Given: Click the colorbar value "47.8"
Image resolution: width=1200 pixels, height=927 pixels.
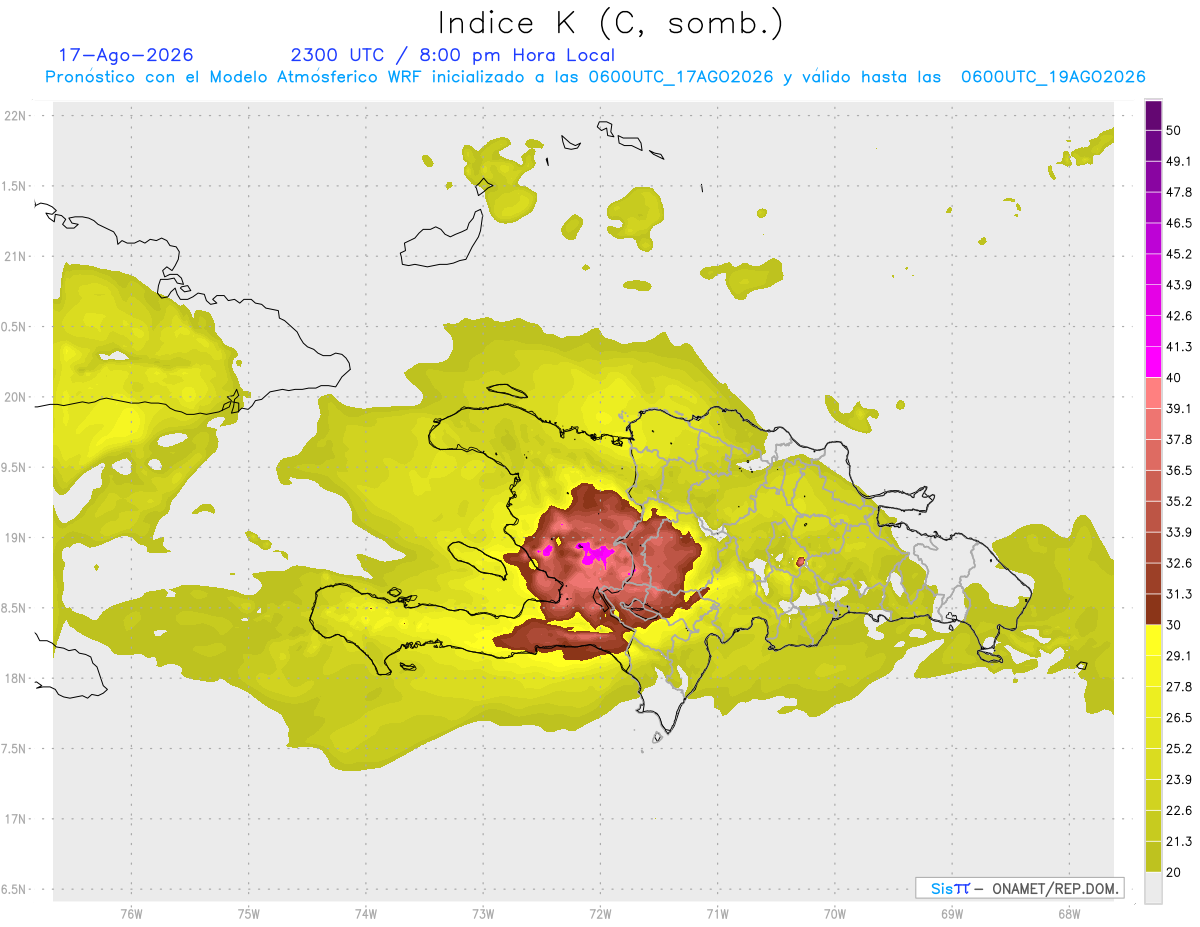Looking at the screenshot, I should click(1178, 192).
